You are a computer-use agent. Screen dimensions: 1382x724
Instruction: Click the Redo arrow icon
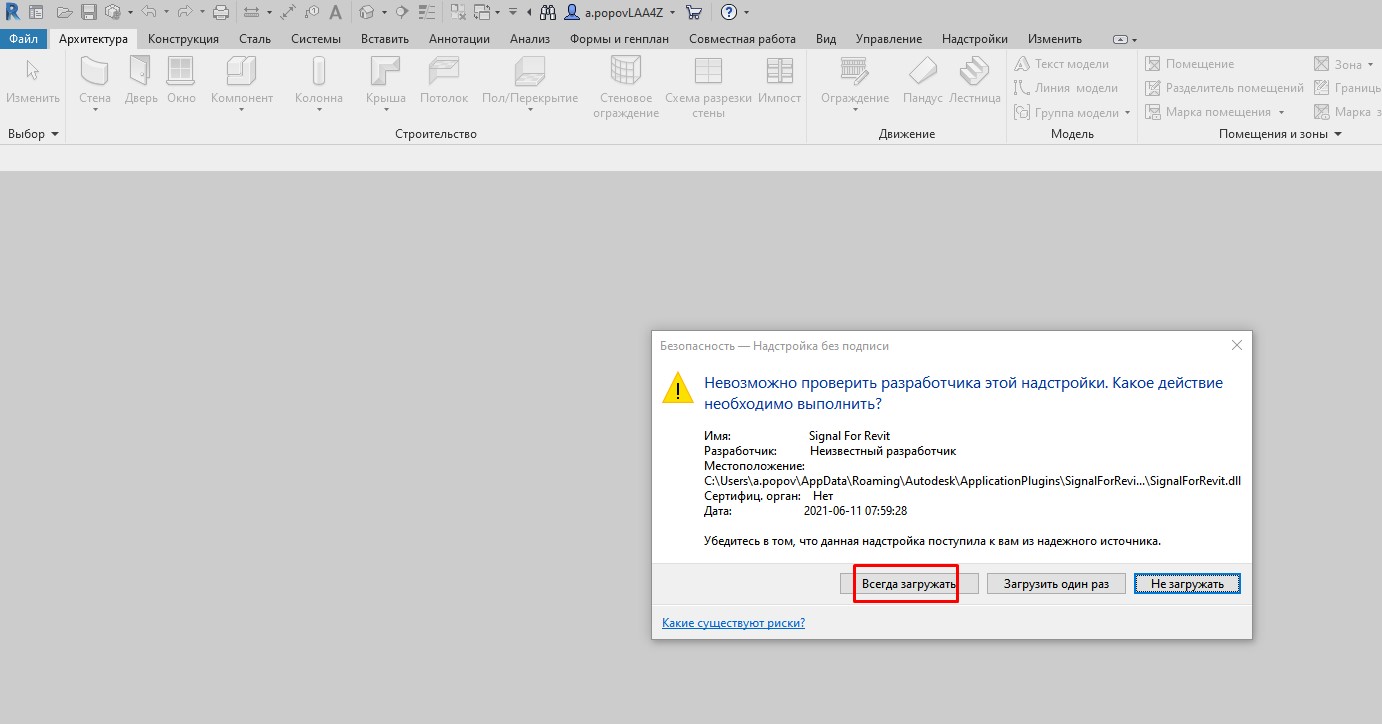pos(185,12)
